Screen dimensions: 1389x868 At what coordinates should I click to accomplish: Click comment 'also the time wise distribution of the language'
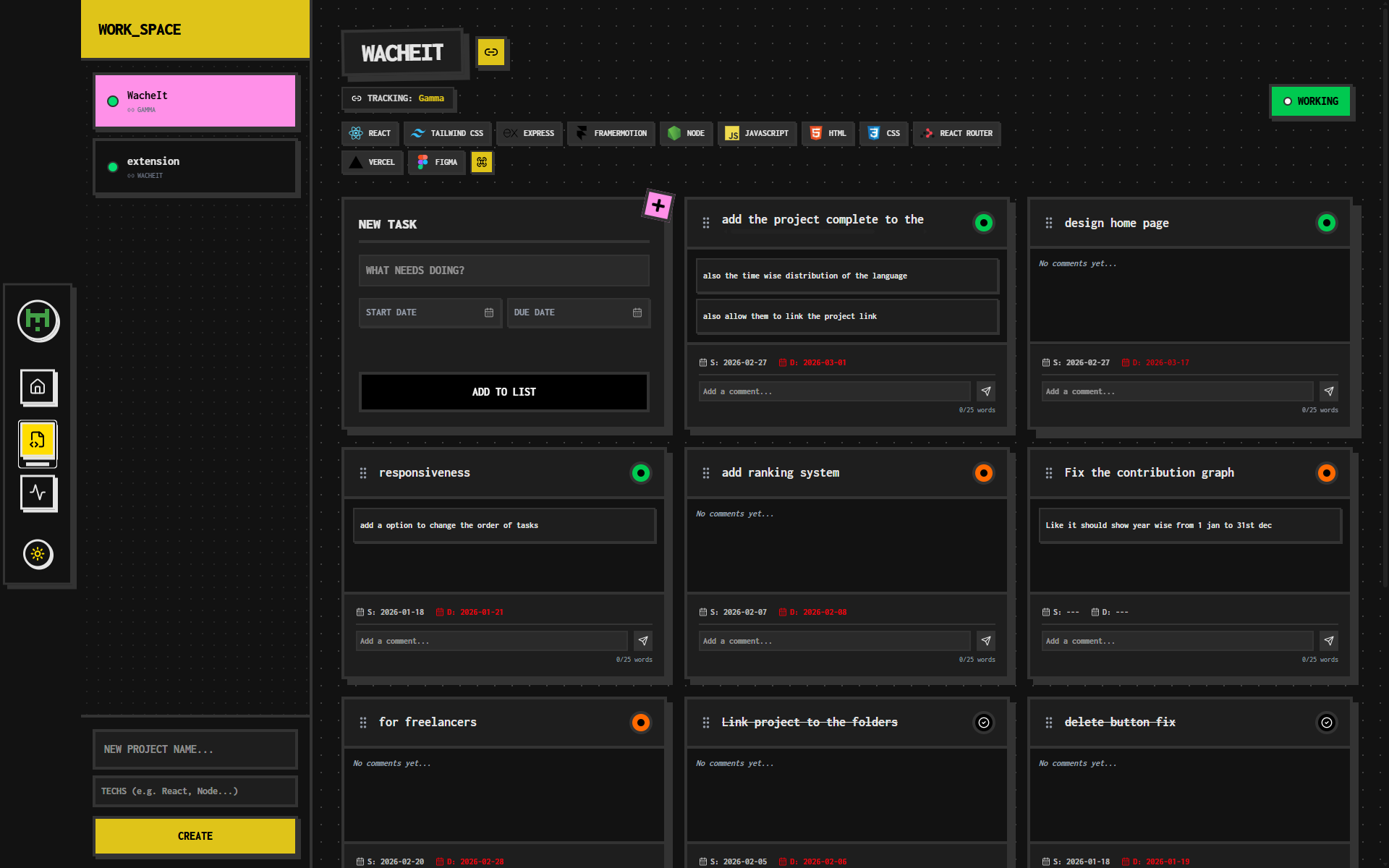(847, 276)
